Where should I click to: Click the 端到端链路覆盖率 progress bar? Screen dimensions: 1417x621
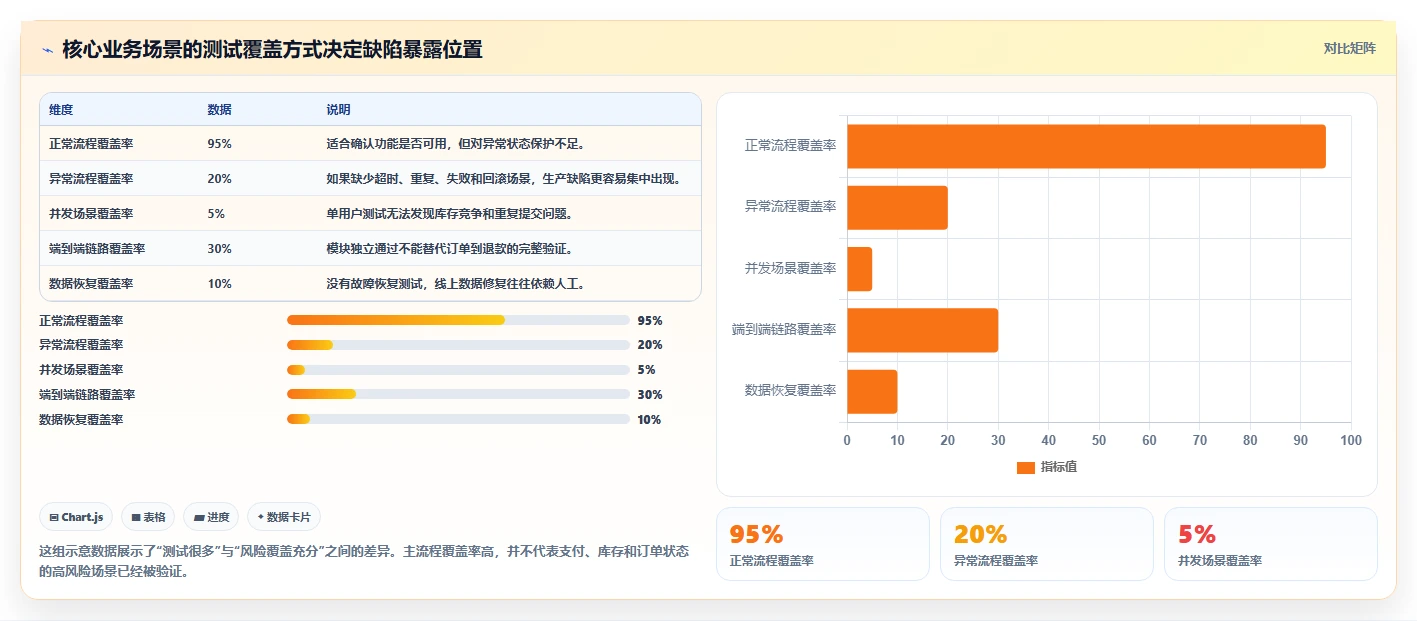458,395
